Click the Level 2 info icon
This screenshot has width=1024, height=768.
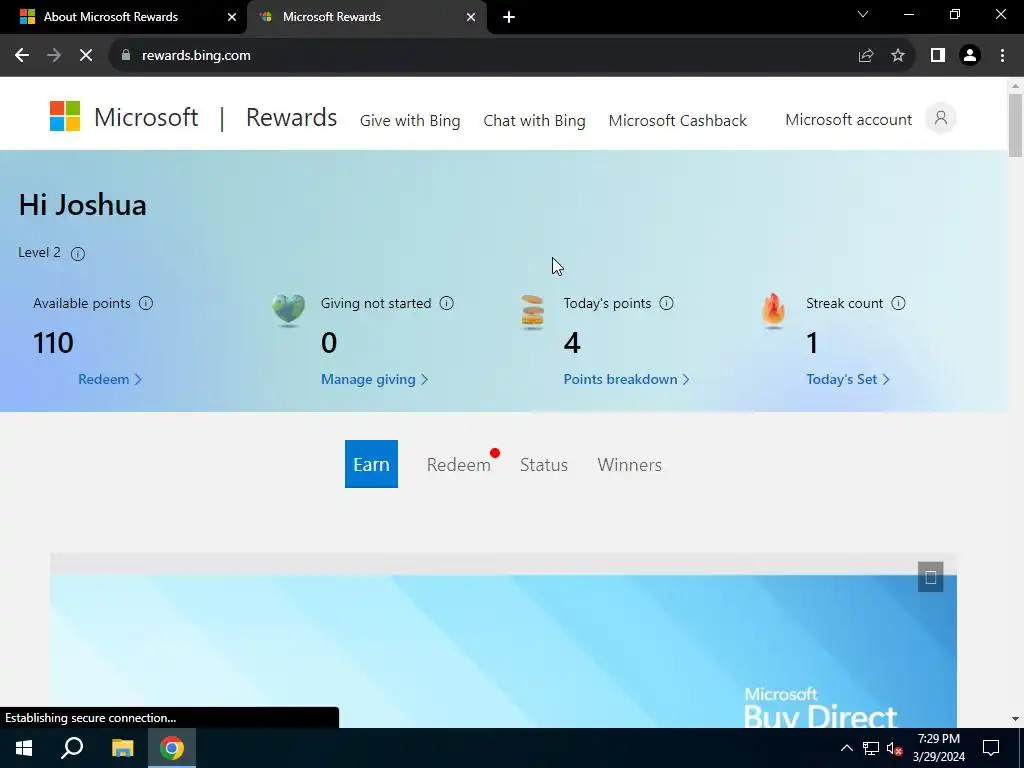(x=78, y=253)
